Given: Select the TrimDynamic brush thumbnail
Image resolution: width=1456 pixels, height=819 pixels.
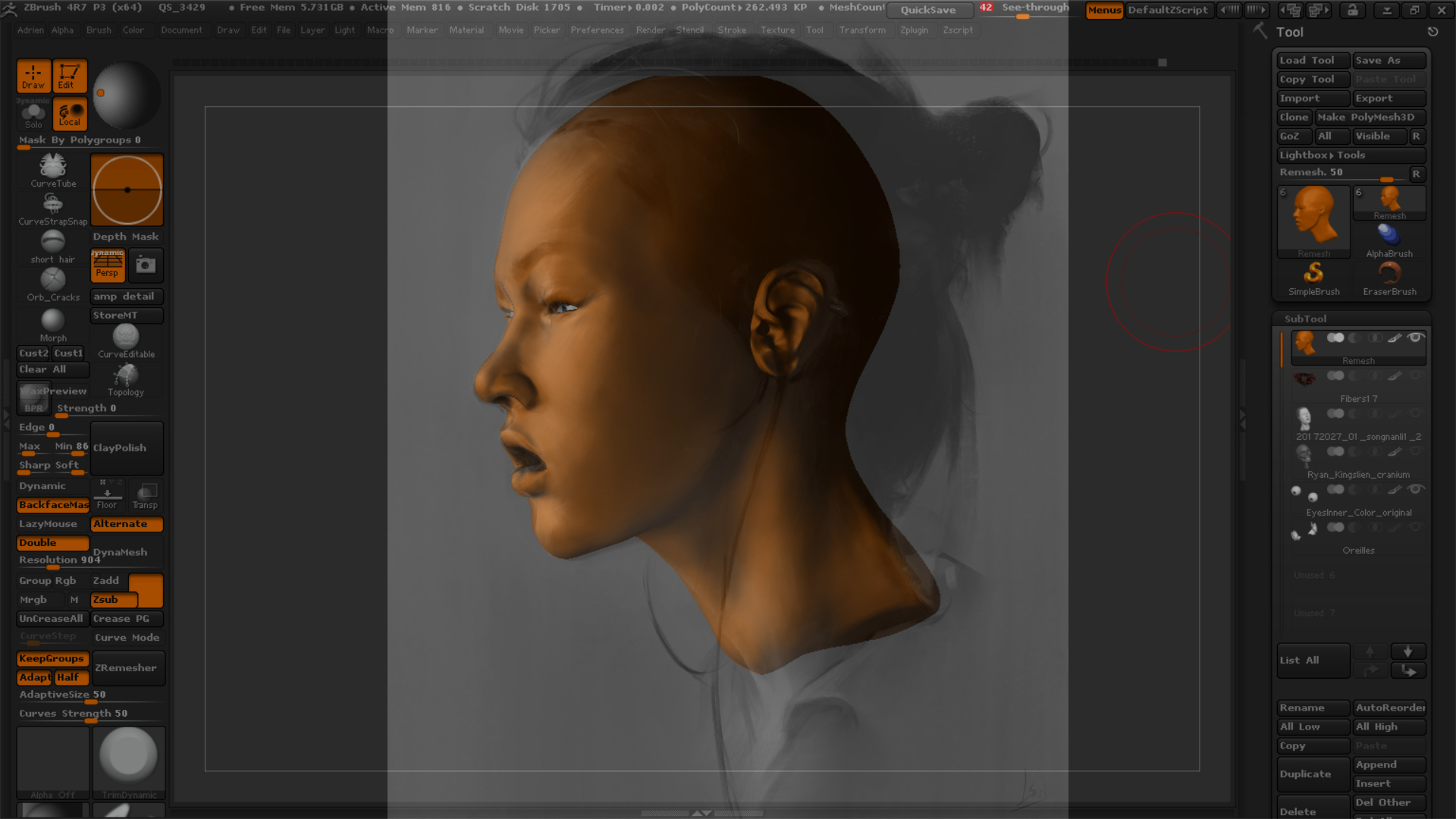Looking at the screenshot, I should [129, 763].
